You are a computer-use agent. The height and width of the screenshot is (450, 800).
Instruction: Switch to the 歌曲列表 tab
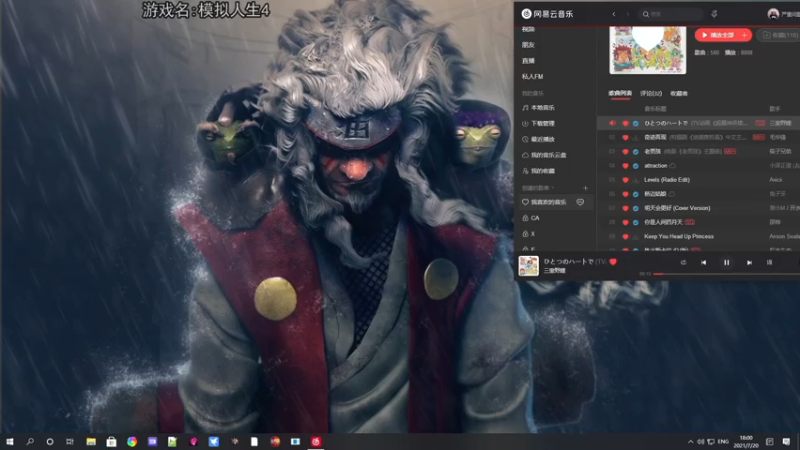[620, 93]
